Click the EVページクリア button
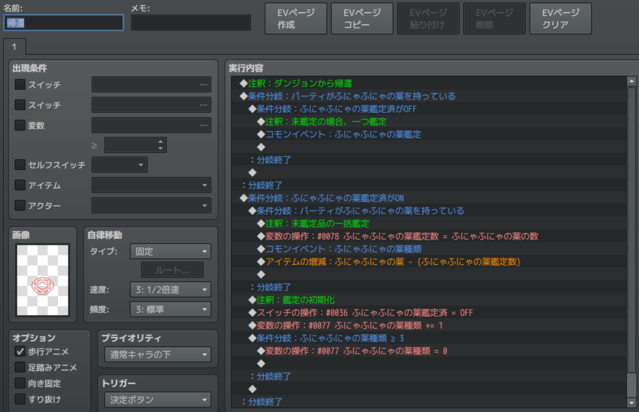 (560, 19)
